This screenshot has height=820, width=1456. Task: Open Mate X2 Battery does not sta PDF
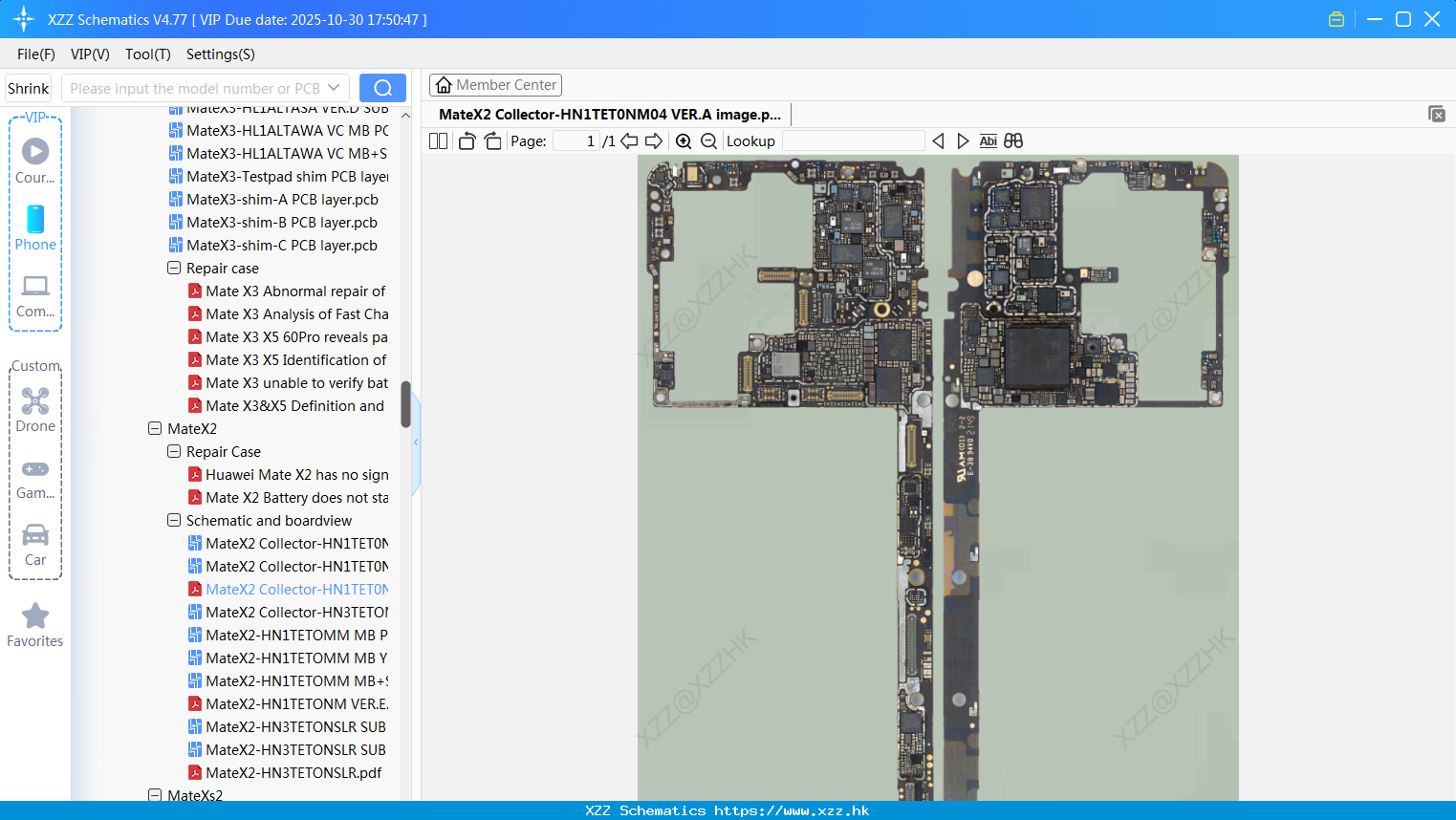click(288, 498)
